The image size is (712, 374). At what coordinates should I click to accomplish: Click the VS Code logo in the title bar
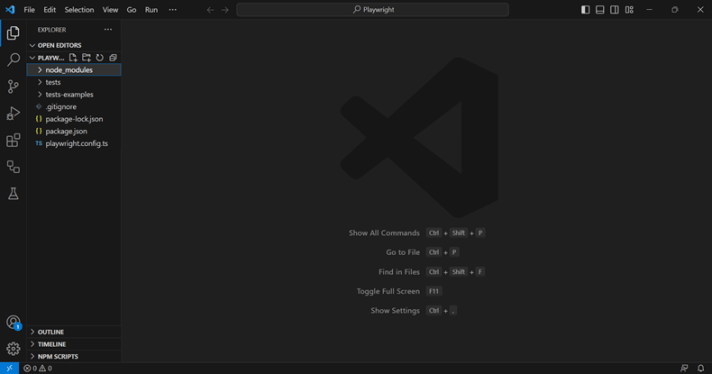pyautogui.click(x=10, y=10)
